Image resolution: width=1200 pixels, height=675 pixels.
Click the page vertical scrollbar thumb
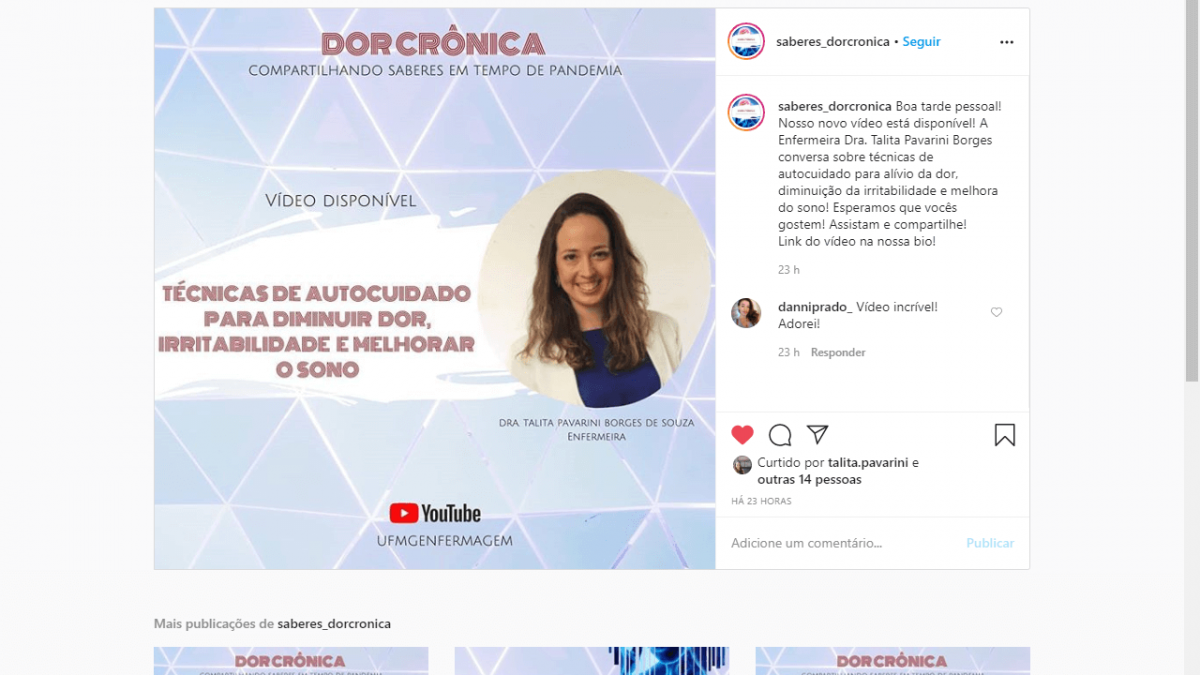tap(1191, 190)
